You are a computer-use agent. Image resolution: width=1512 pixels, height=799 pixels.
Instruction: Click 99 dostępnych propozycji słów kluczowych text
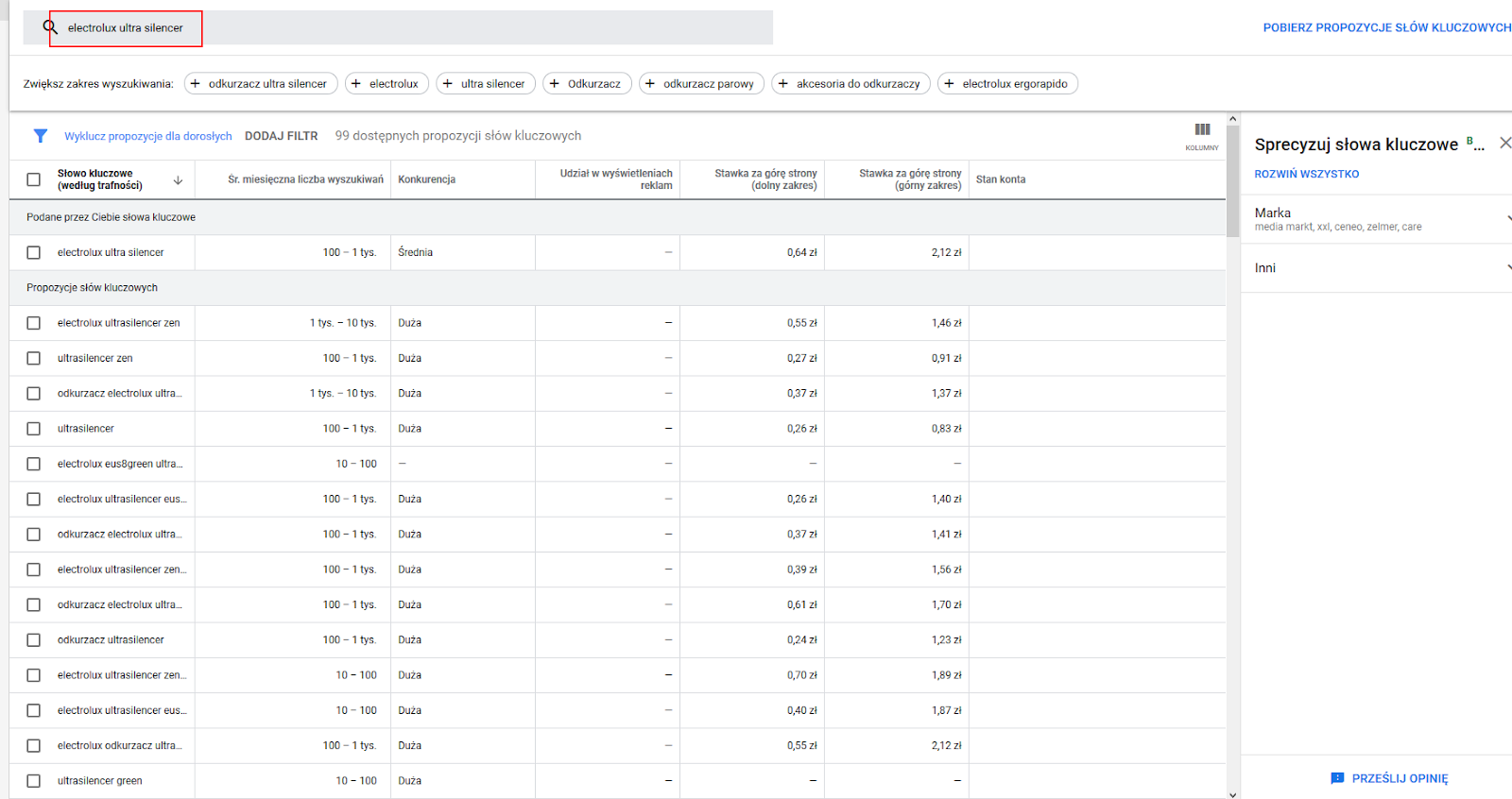pos(458,136)
